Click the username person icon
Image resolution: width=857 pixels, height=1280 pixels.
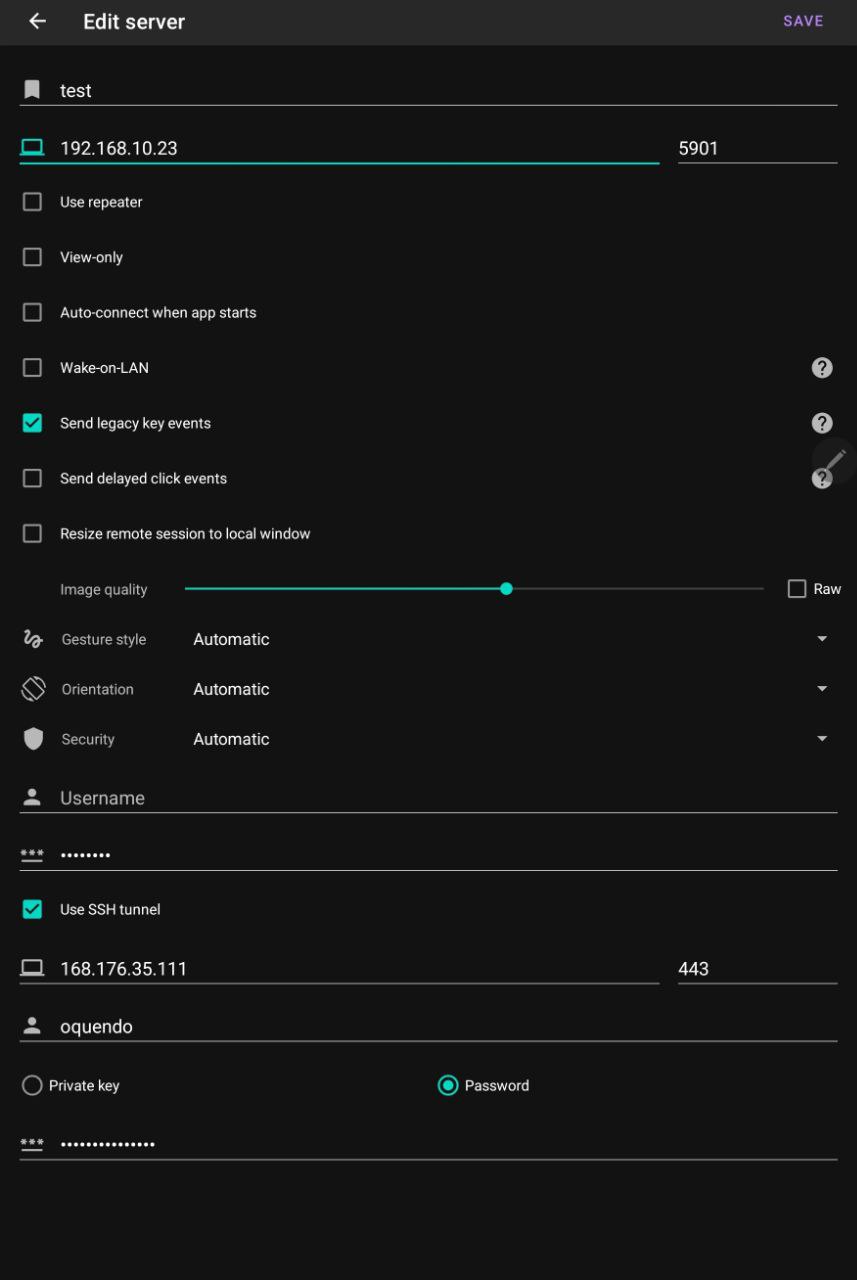tap(32, 797)
